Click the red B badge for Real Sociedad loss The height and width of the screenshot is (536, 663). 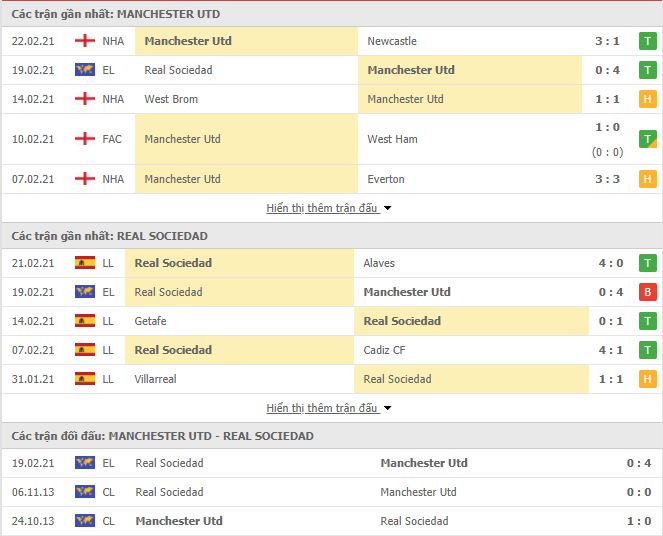[647, 292]
